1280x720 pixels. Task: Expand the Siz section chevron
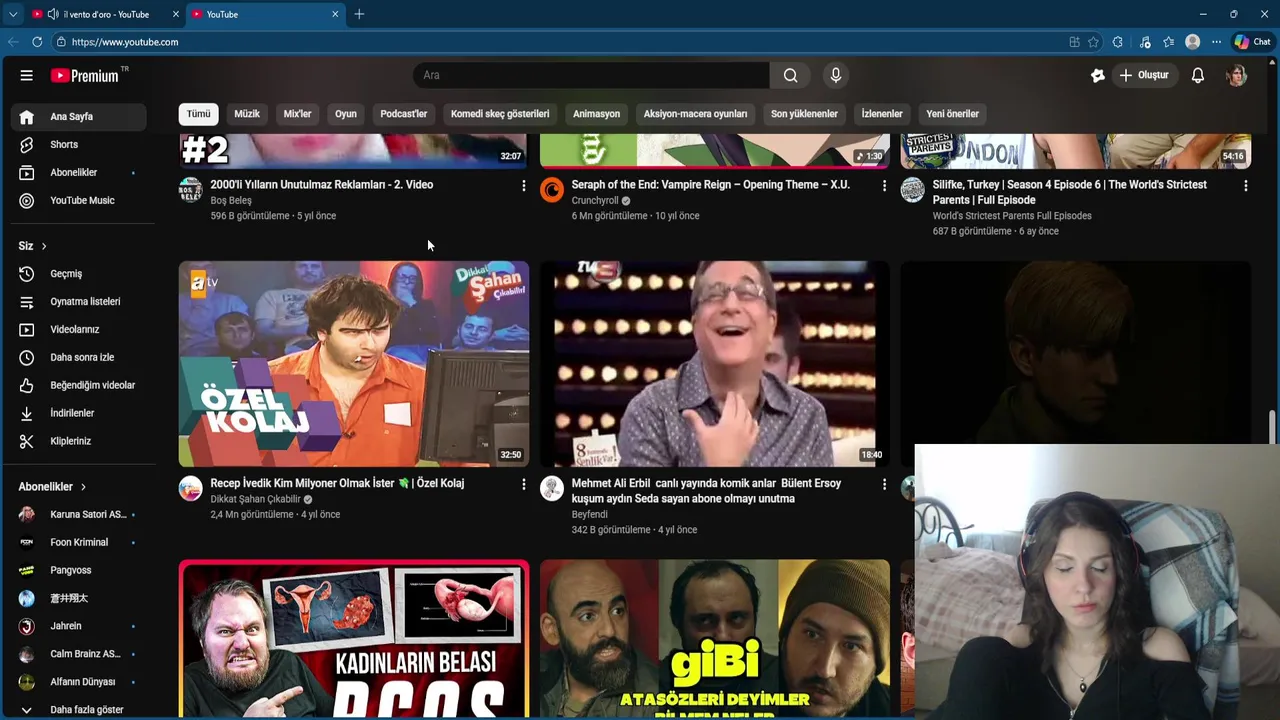(x=43, y=246)
